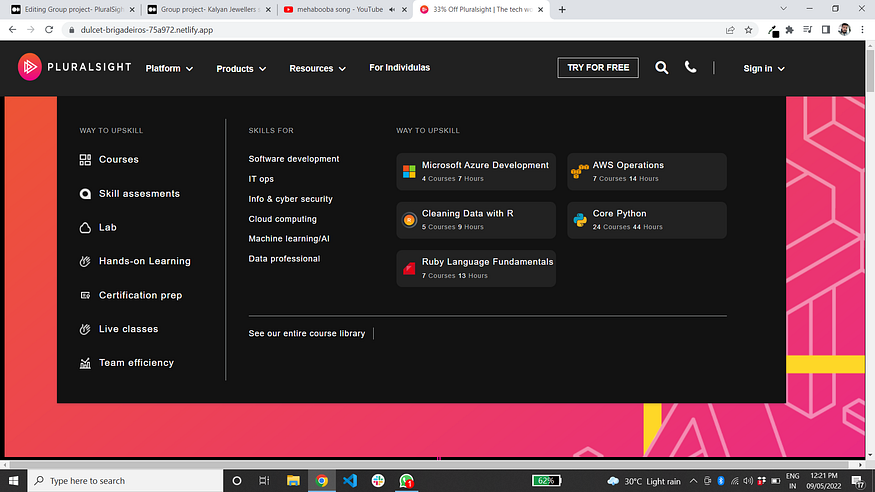Image resolution: width=875 pixels, height=492 pixels.
Task: Open the Task View button
Action: pyautogui.click(x=265, y=480)
